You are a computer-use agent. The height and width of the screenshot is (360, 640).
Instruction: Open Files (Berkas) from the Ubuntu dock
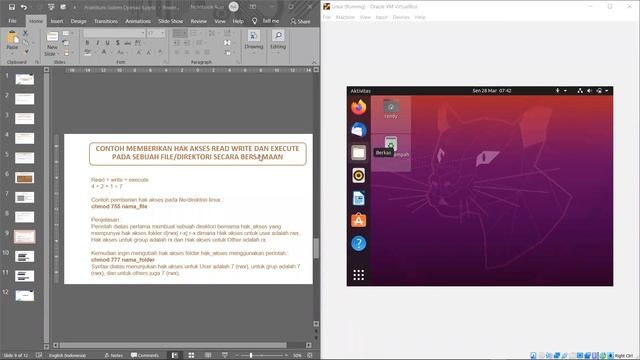pyautogui.click(x=358, y=153)
